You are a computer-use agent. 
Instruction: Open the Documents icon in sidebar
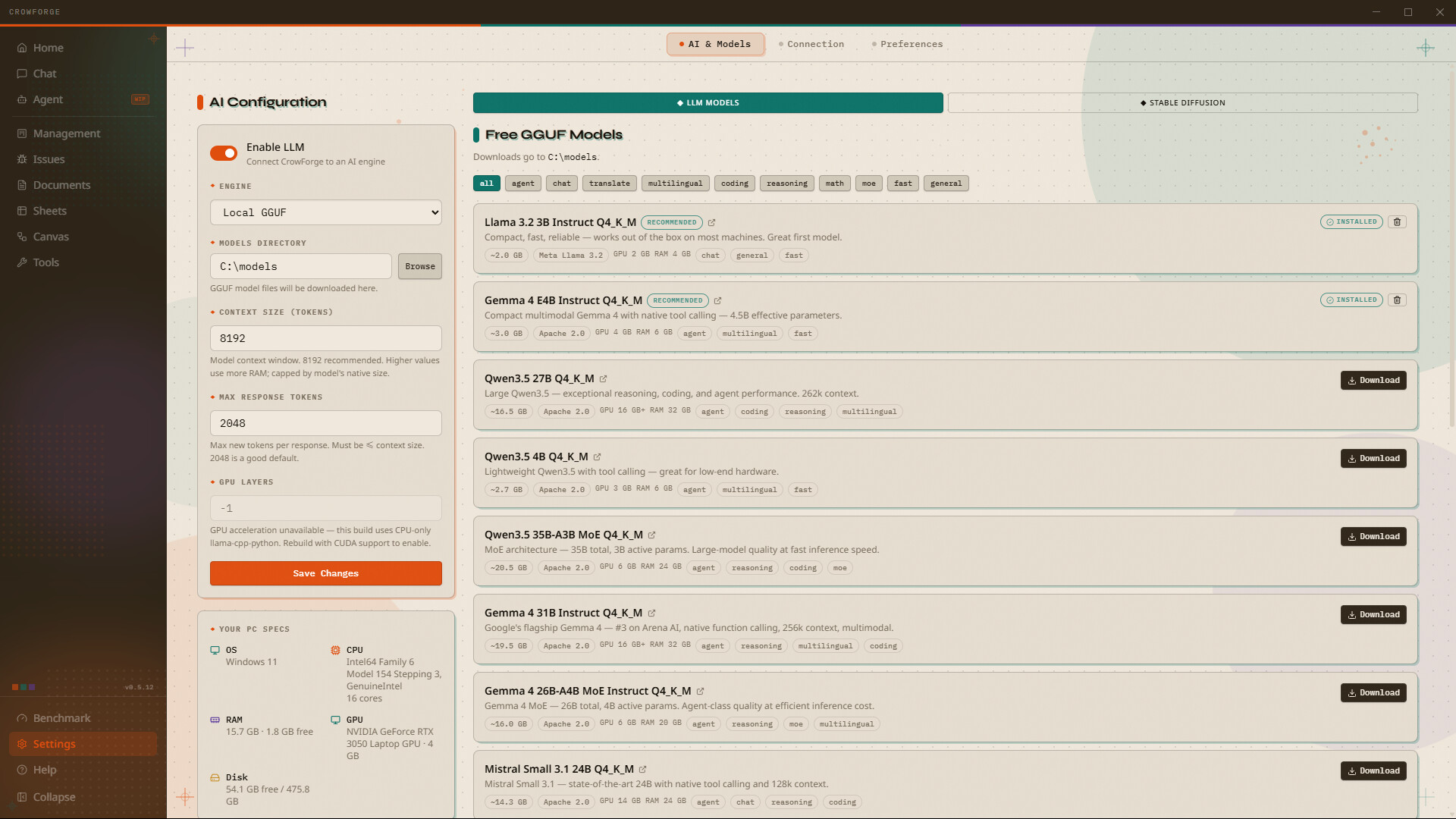[x=22, y=185]
